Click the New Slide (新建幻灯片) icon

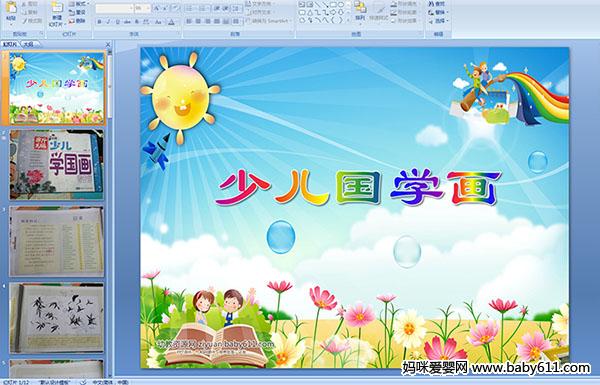pyautogui.click(x=57, y=7)
